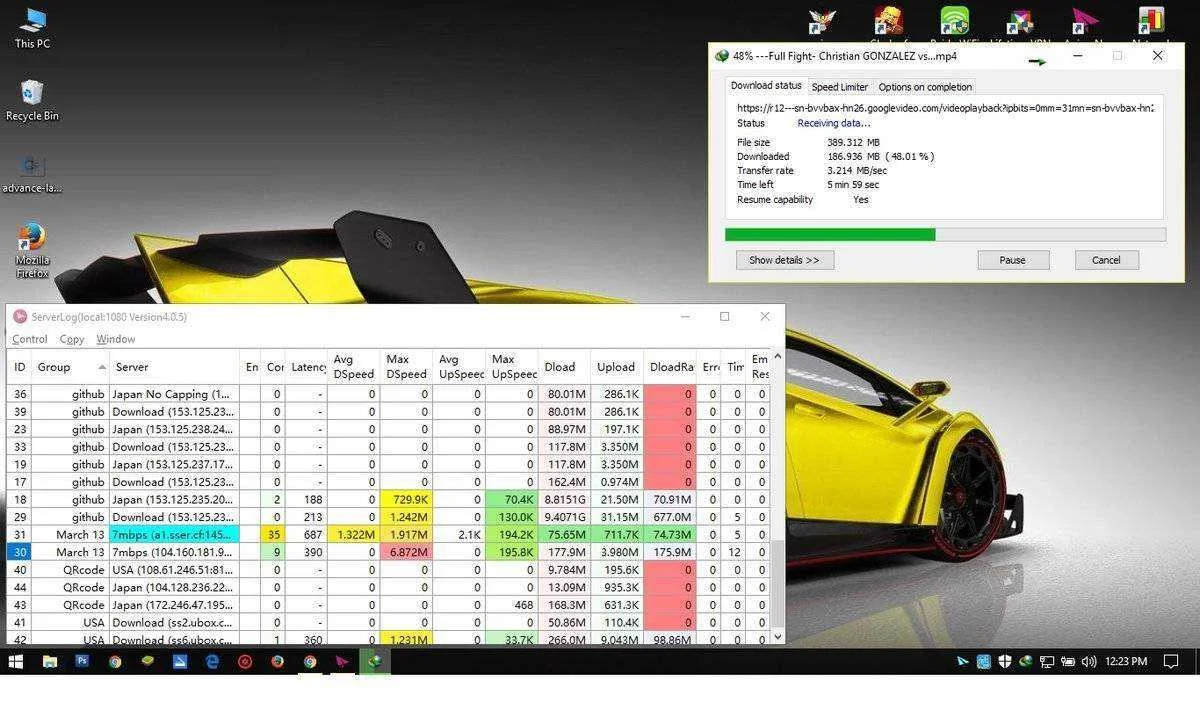Viewport: 1200px width, 717px height.
Task: Click the ServerLog vertical scrollbar thumb
Action: coord(777,582)
